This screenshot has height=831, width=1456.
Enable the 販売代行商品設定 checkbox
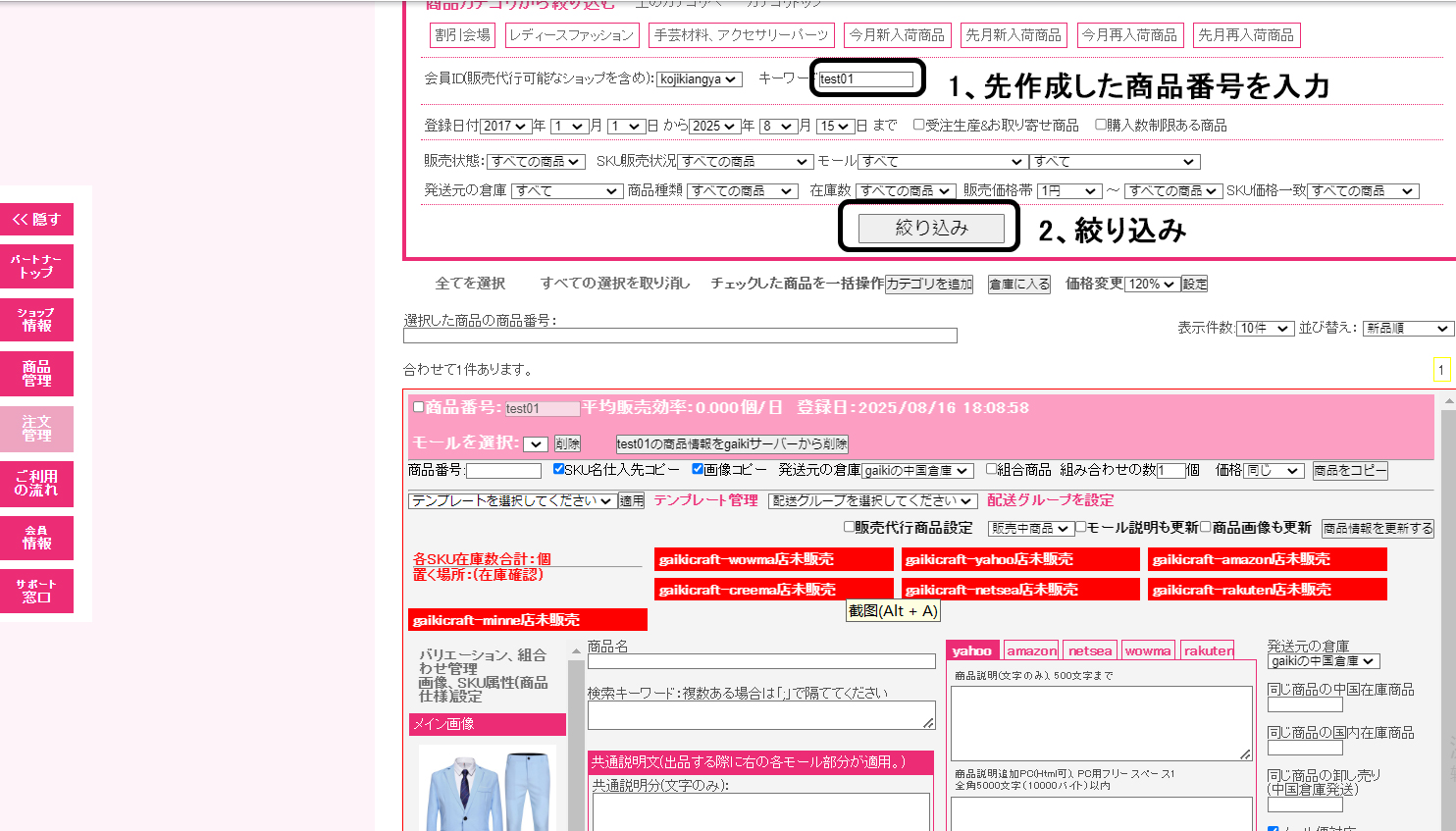(x=850, y=527)
